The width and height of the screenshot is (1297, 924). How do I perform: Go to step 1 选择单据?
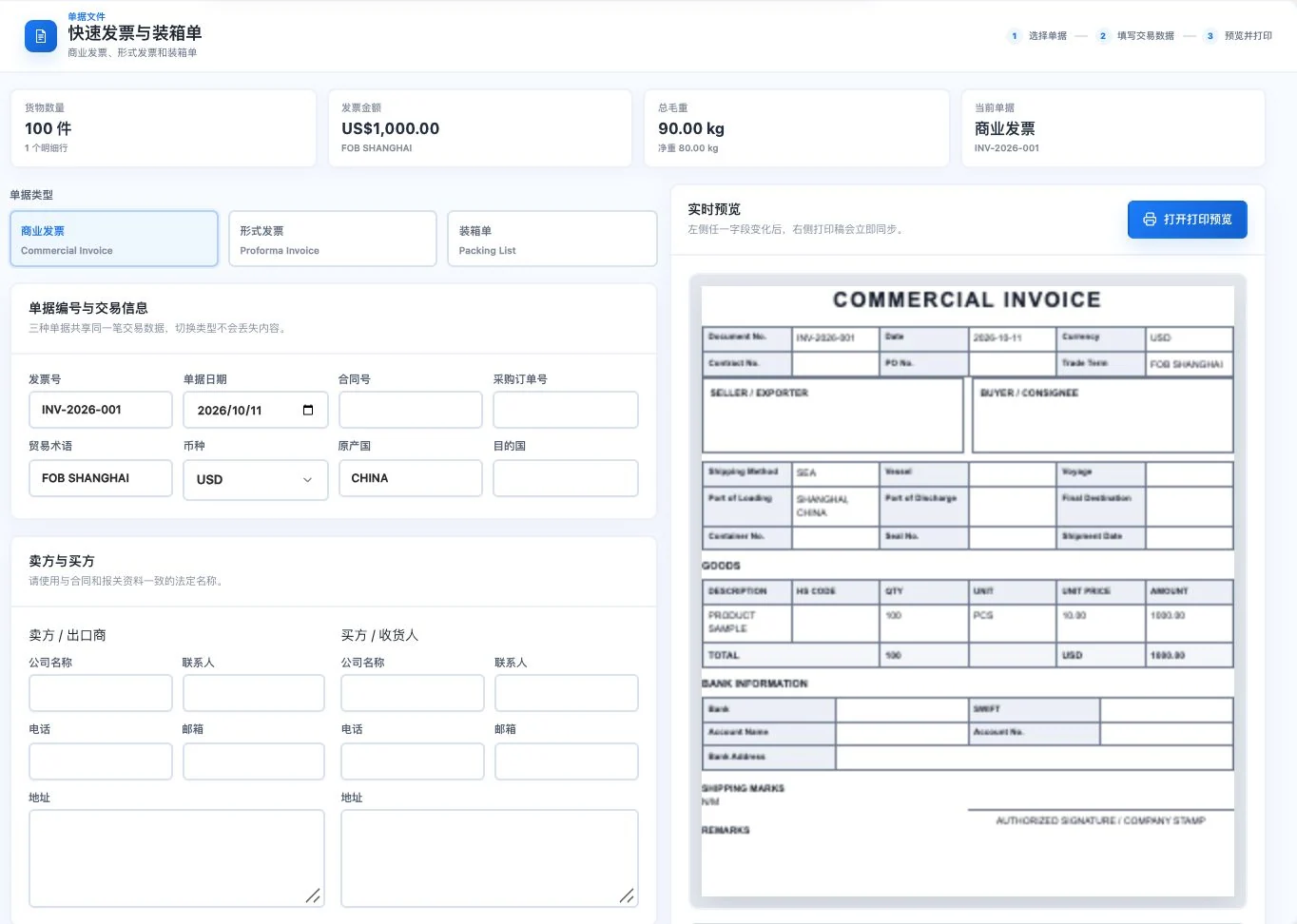tap(1037, 36)
